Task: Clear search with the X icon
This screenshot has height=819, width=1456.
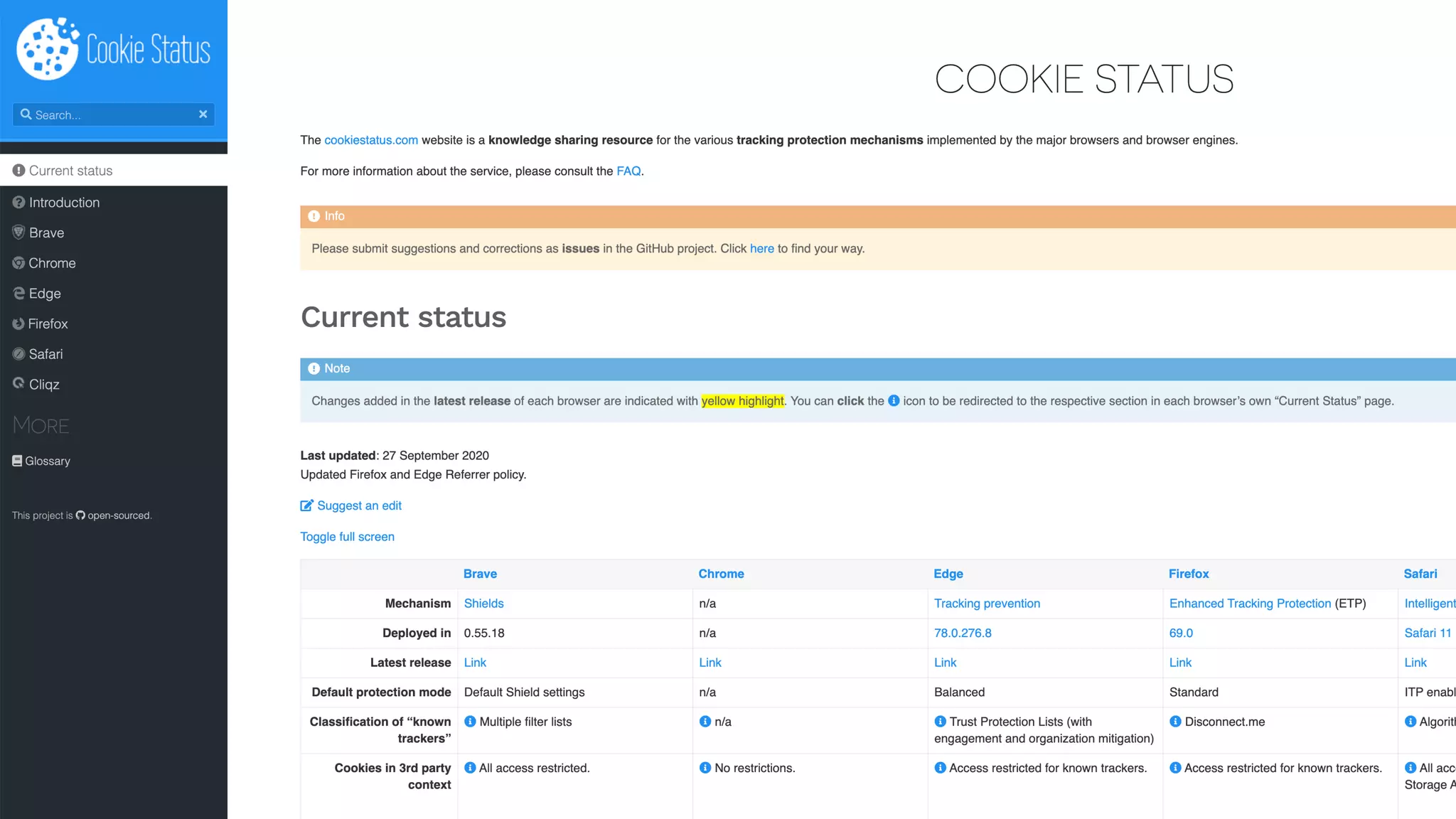Action: coord(203,114)
